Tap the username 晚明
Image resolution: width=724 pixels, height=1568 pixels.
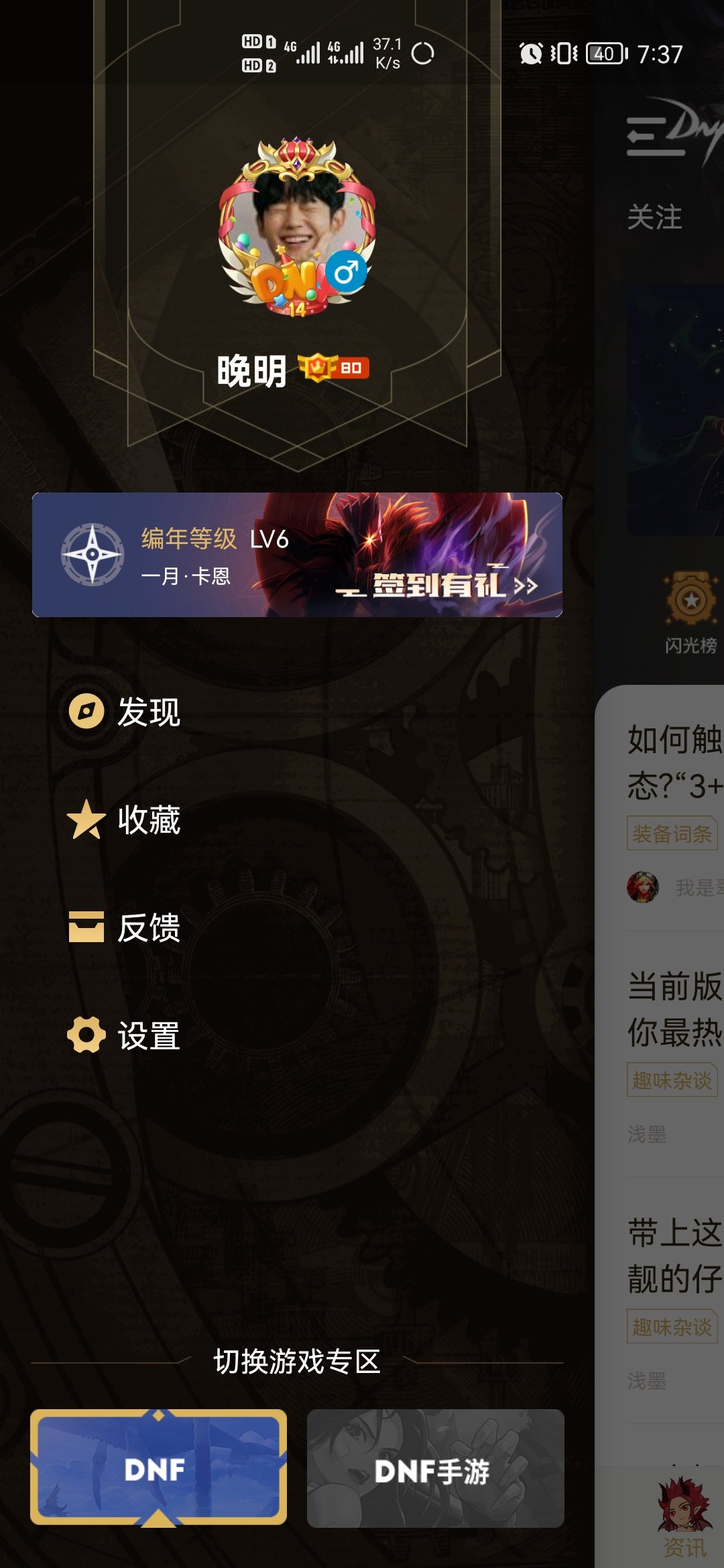click(252, 371)
